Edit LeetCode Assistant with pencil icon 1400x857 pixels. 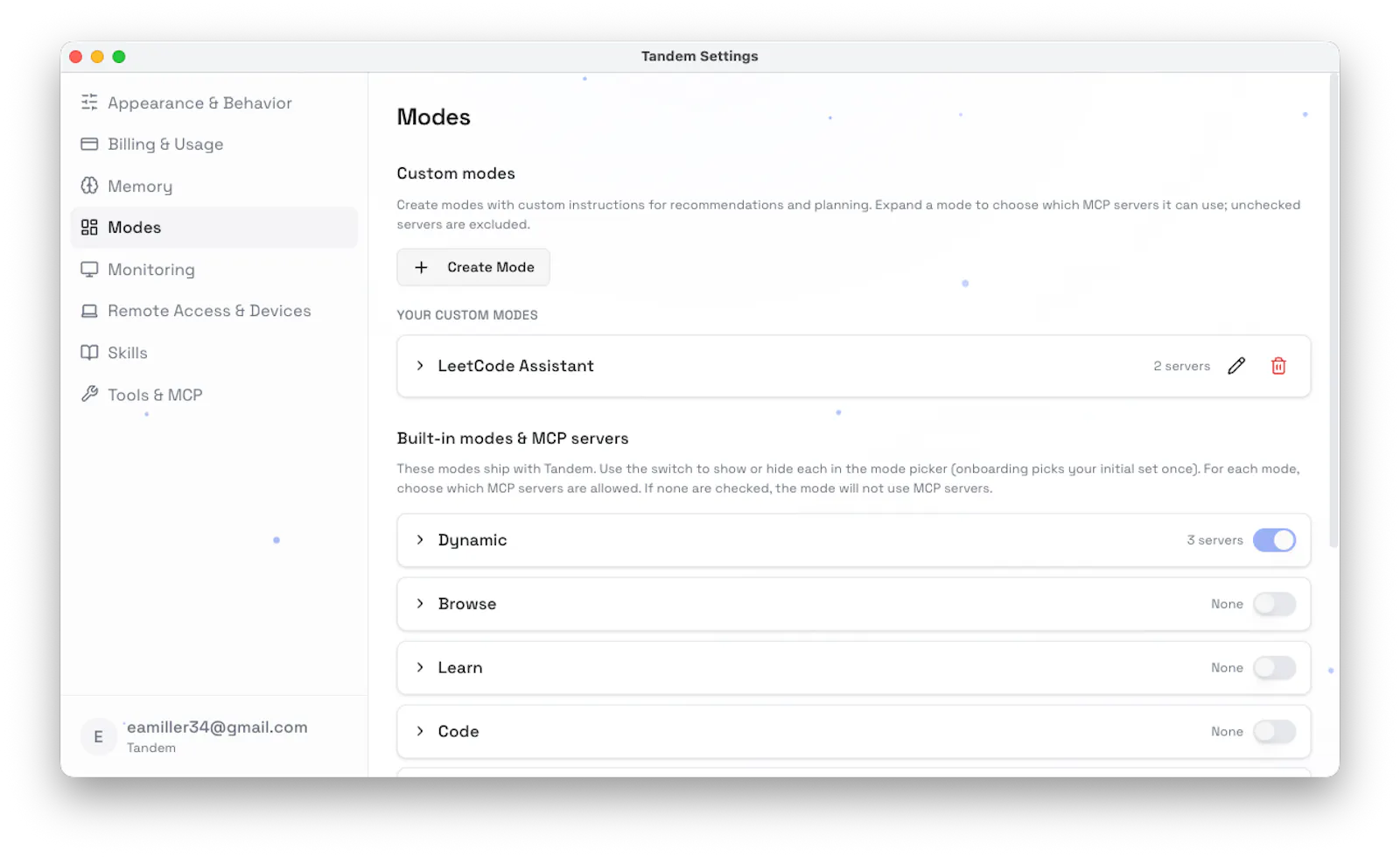pyautogui.click(x=1235, y=366)
